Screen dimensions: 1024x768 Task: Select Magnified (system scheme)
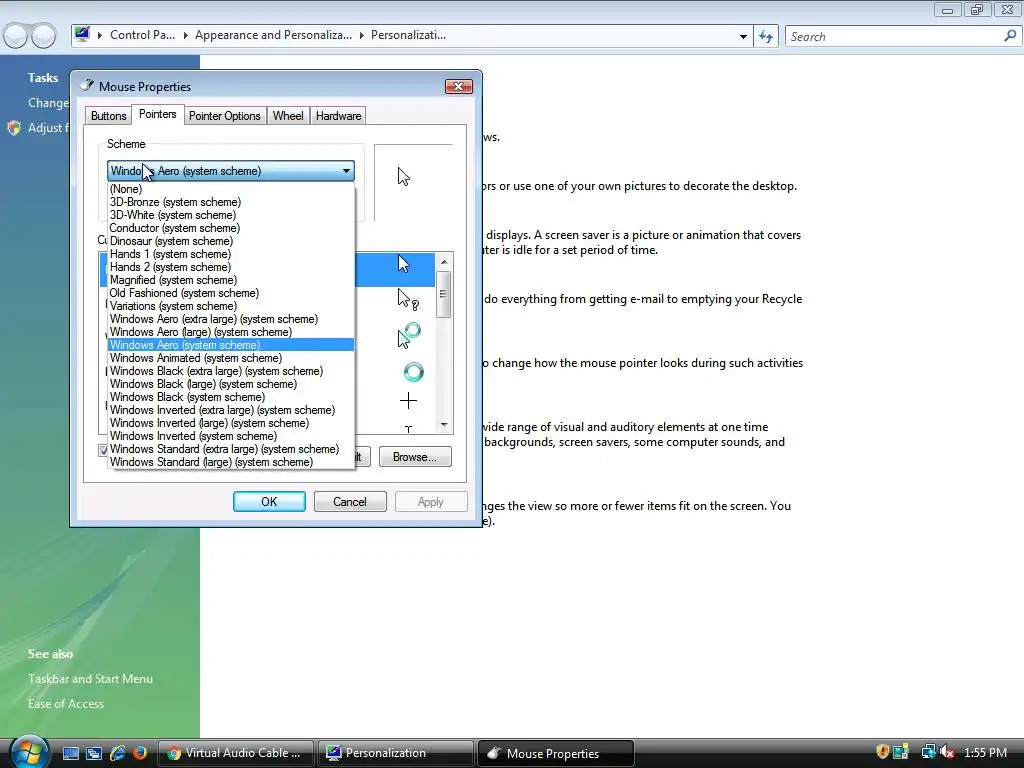coord(231,280)
